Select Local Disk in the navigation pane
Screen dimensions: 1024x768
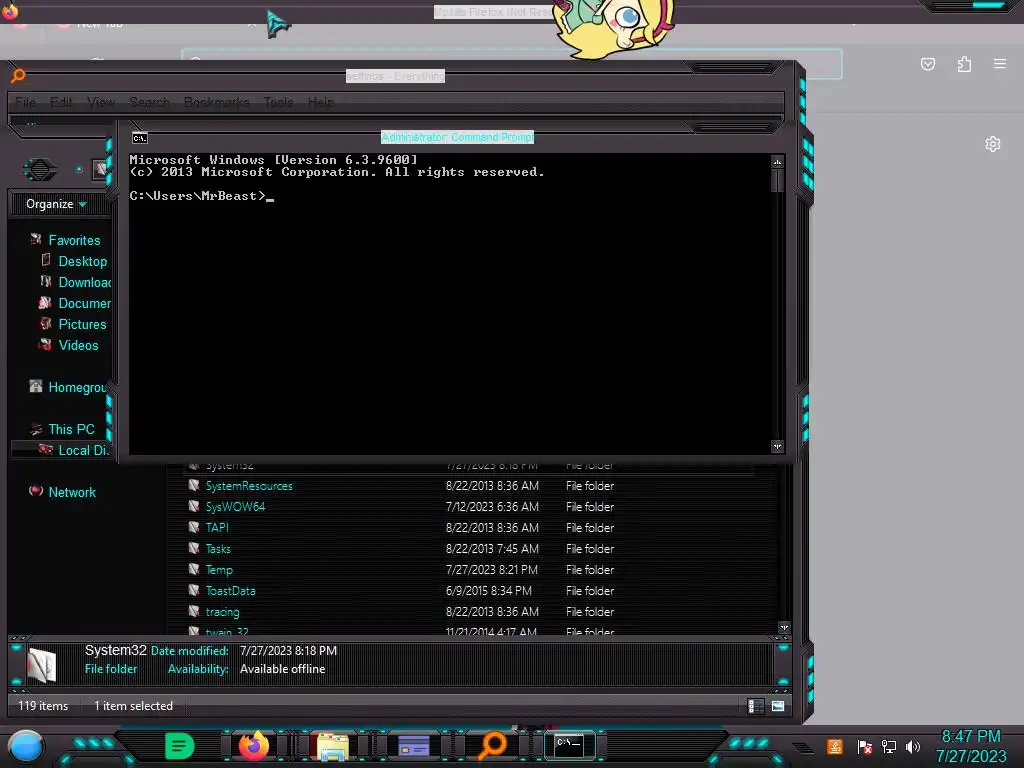[83, 450]
